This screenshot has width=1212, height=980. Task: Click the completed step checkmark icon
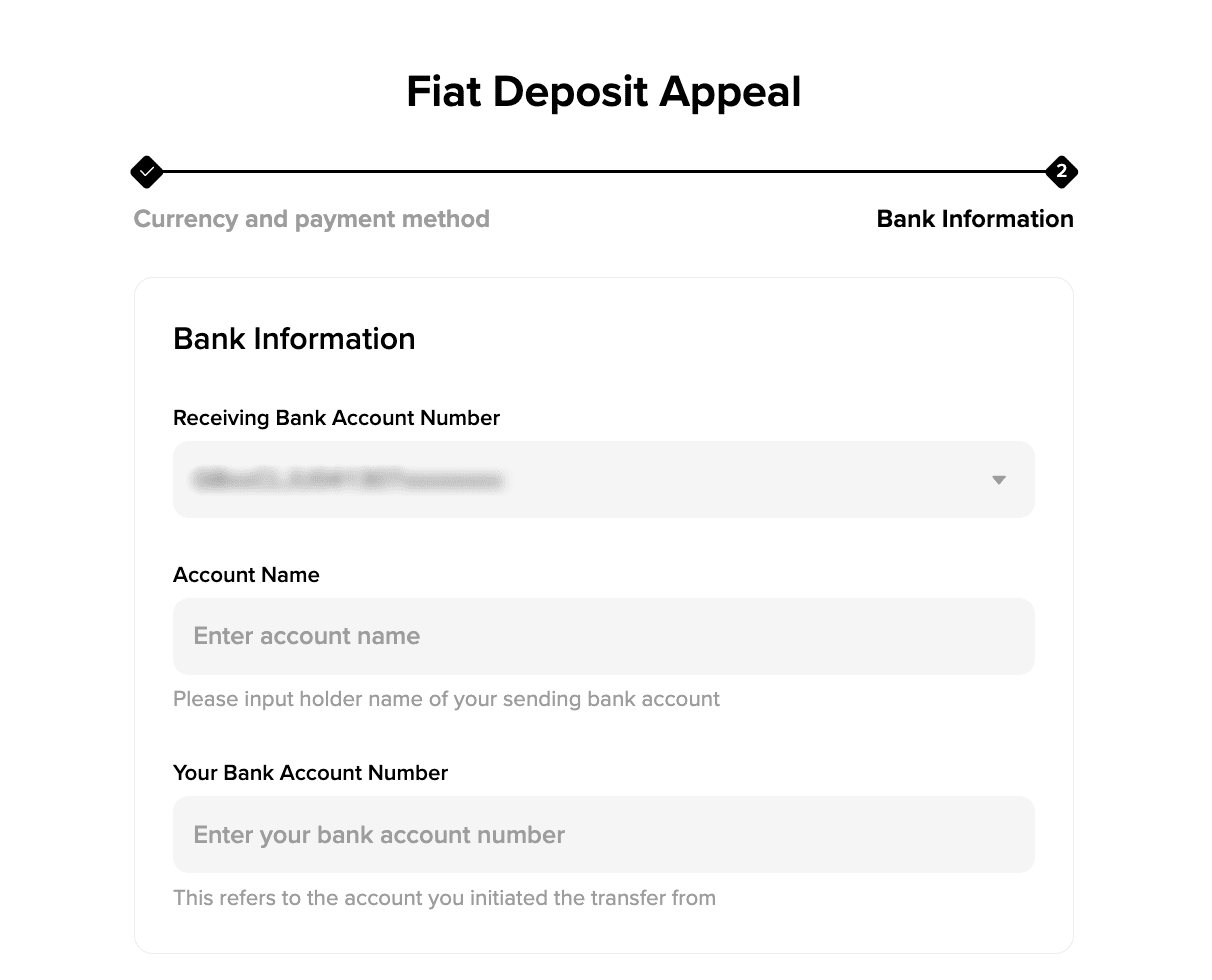(147, 172)
